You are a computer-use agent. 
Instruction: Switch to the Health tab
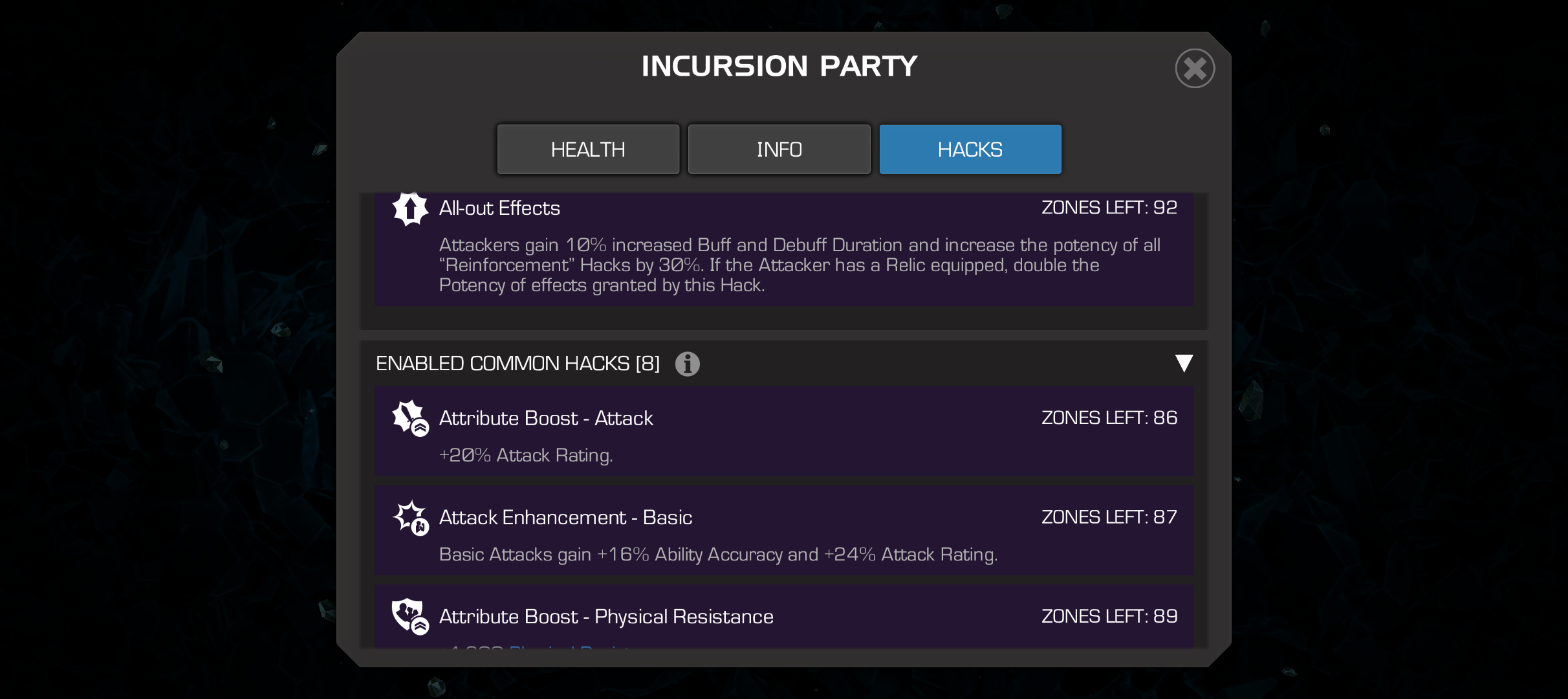[588, 150]
